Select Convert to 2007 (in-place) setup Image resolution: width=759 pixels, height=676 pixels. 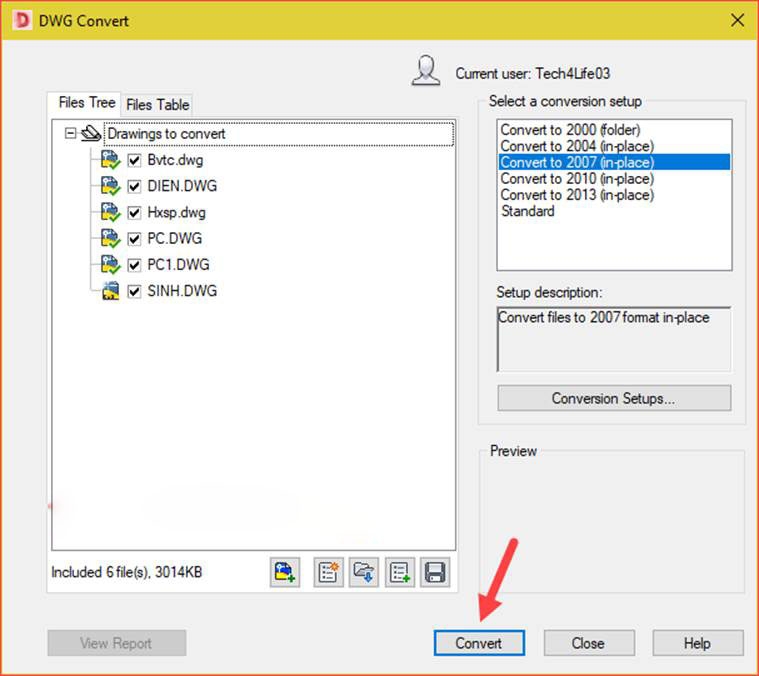(x=614, y=162)
